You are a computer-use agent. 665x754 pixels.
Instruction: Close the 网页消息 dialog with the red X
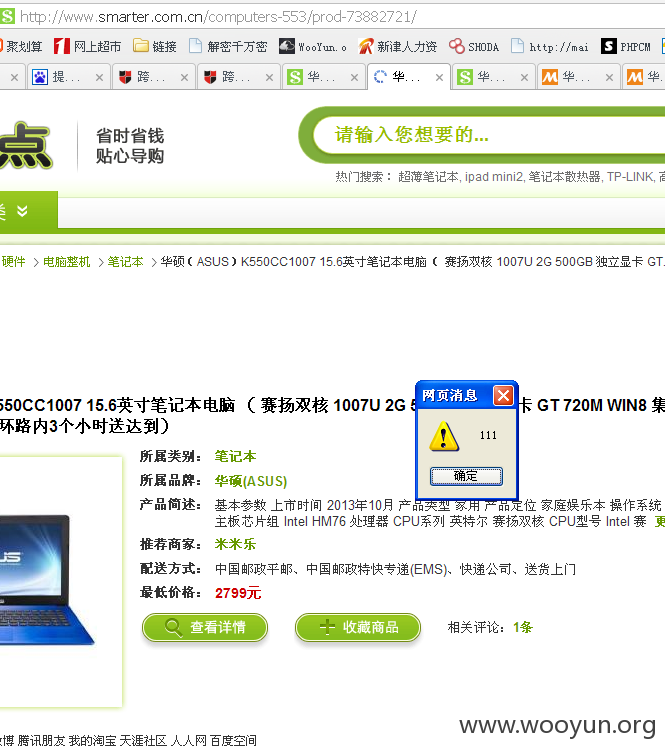[503, 396]
